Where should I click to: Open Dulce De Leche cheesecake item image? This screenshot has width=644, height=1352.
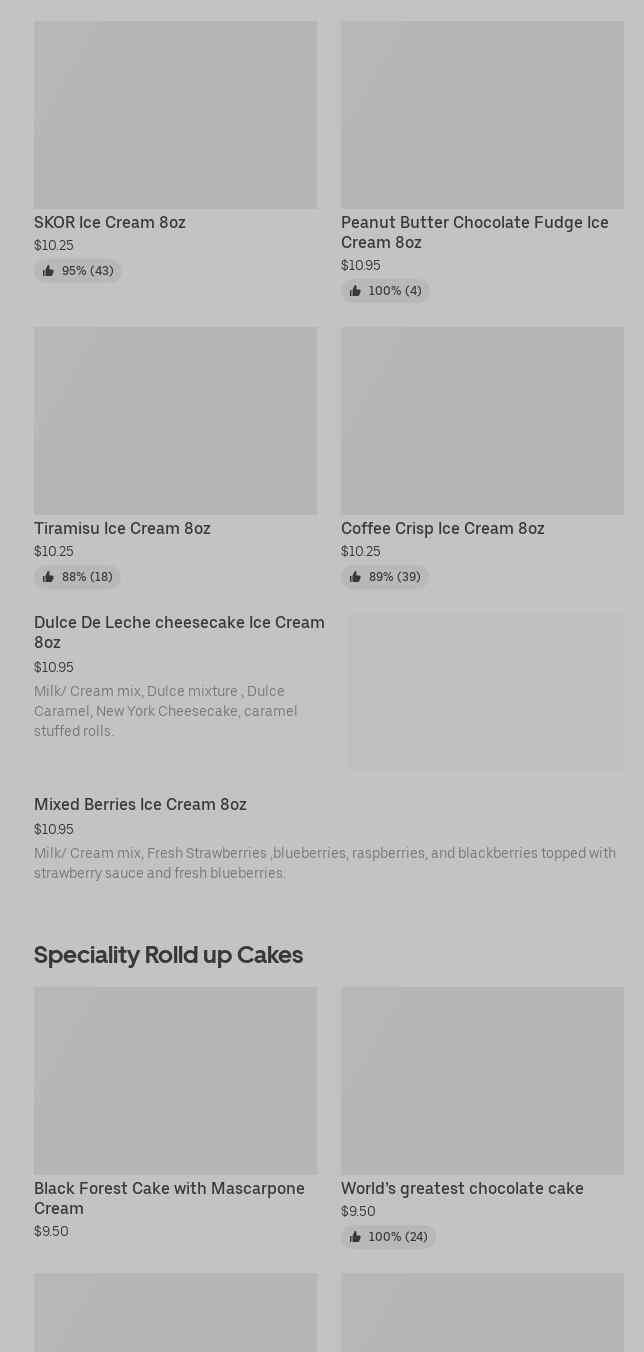click(486, 692)
